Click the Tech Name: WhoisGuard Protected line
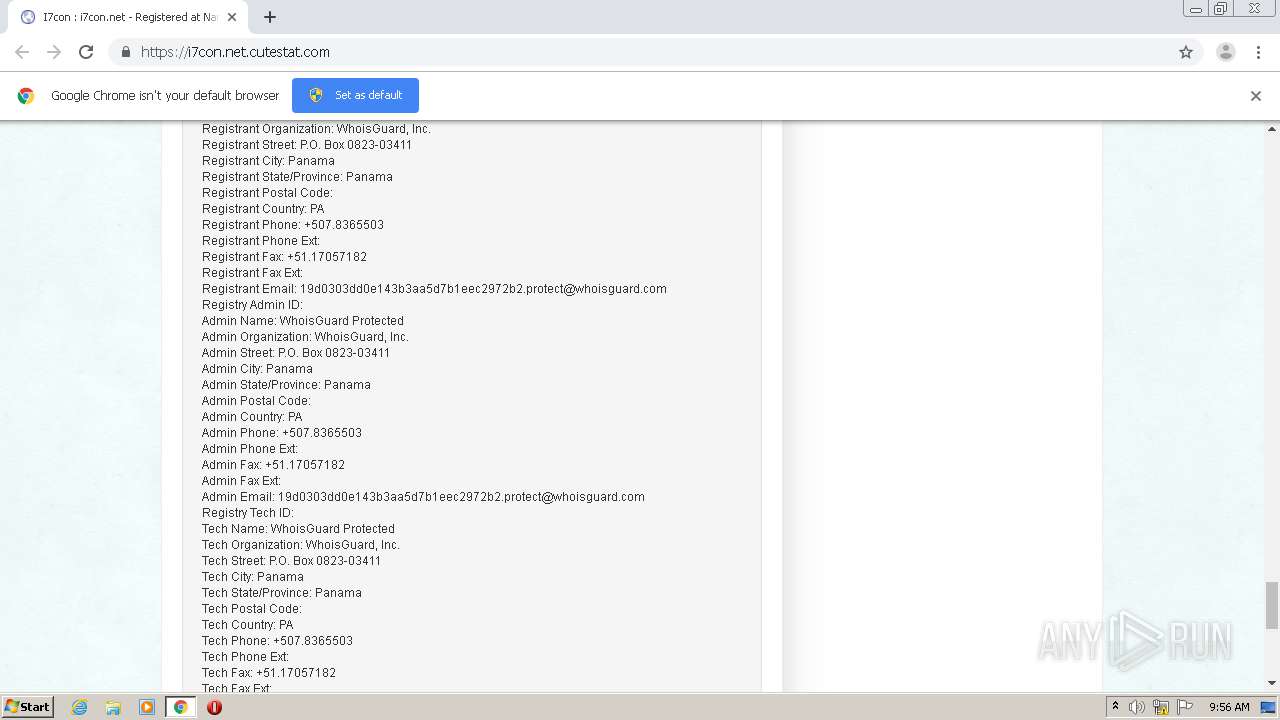This screenshot has height=720, width=1280. [298, 529]
